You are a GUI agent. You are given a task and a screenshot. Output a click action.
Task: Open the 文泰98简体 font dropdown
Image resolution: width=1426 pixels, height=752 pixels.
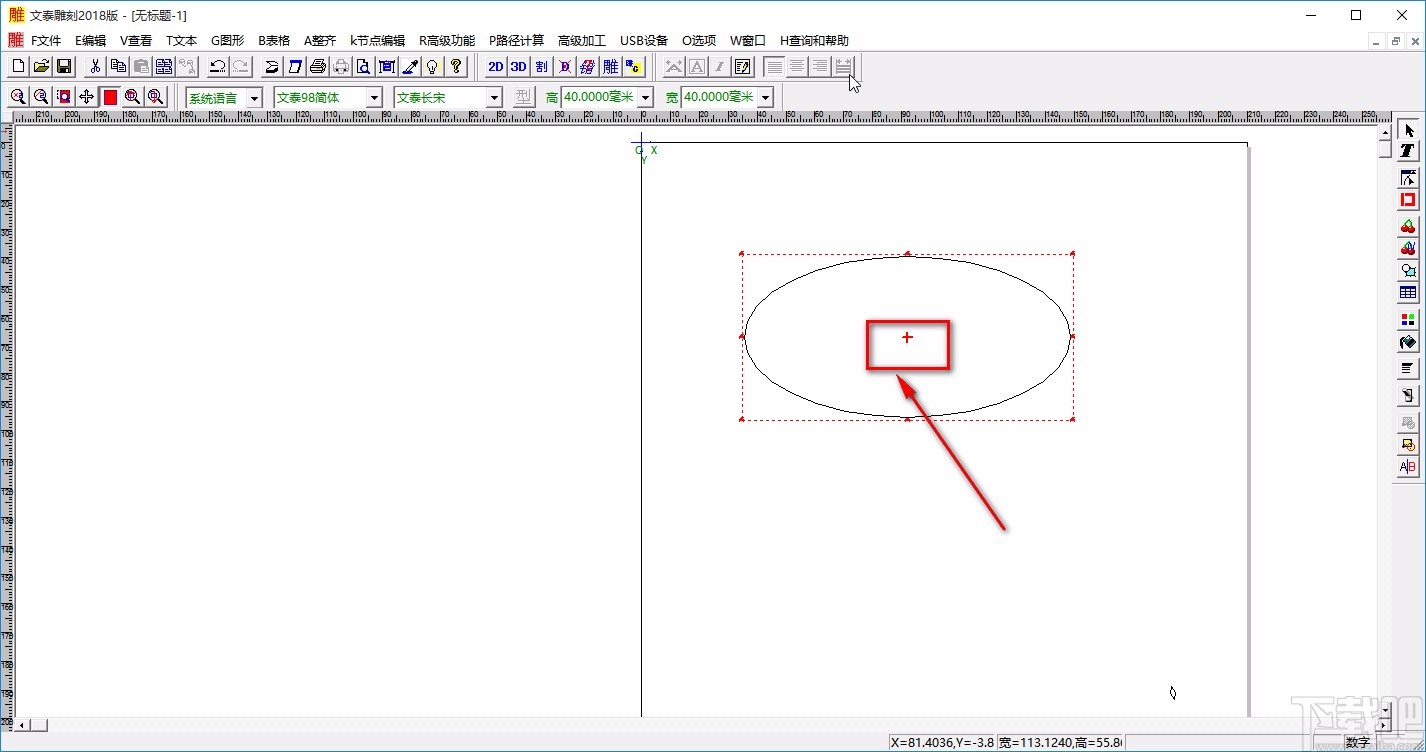[x=375, y=97]
